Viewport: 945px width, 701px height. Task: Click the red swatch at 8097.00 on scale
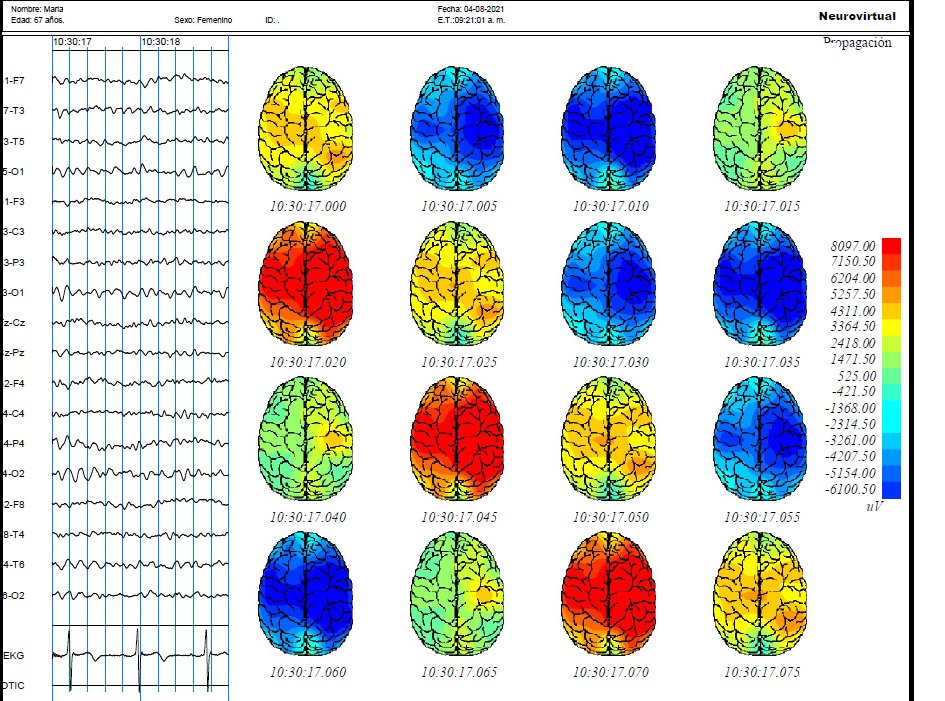point(891,246)
